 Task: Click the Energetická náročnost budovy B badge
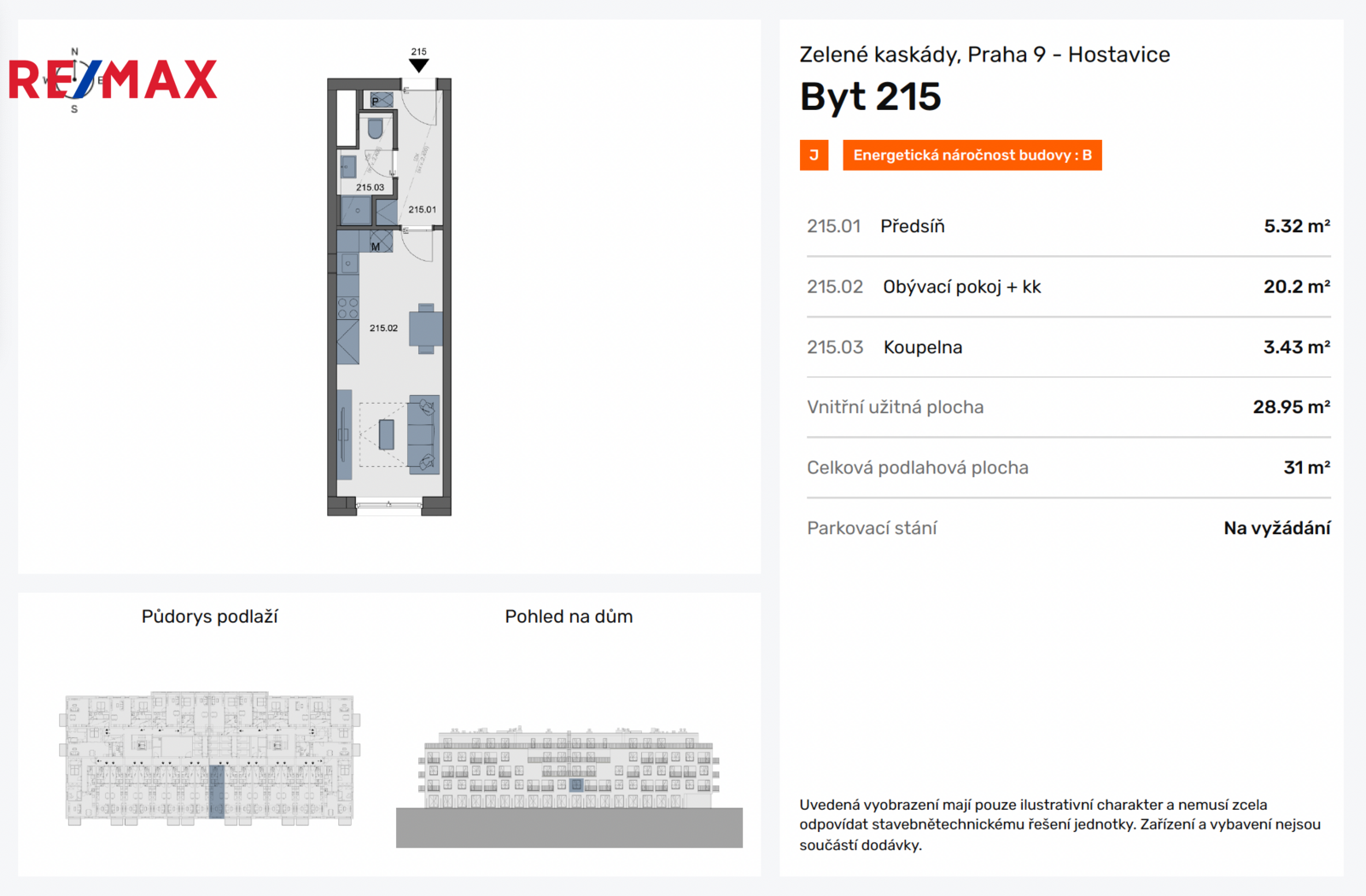(972, 155)
